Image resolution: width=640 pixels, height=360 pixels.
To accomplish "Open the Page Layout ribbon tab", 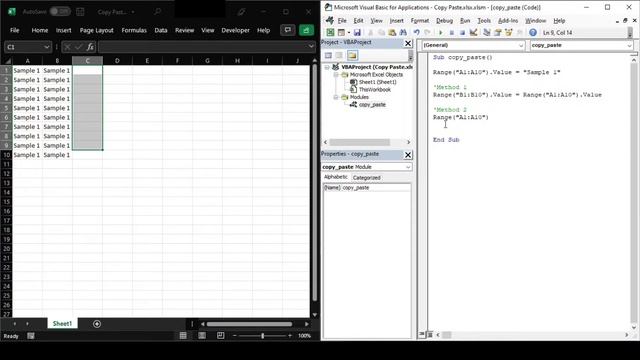I will [x=96, y=30].
